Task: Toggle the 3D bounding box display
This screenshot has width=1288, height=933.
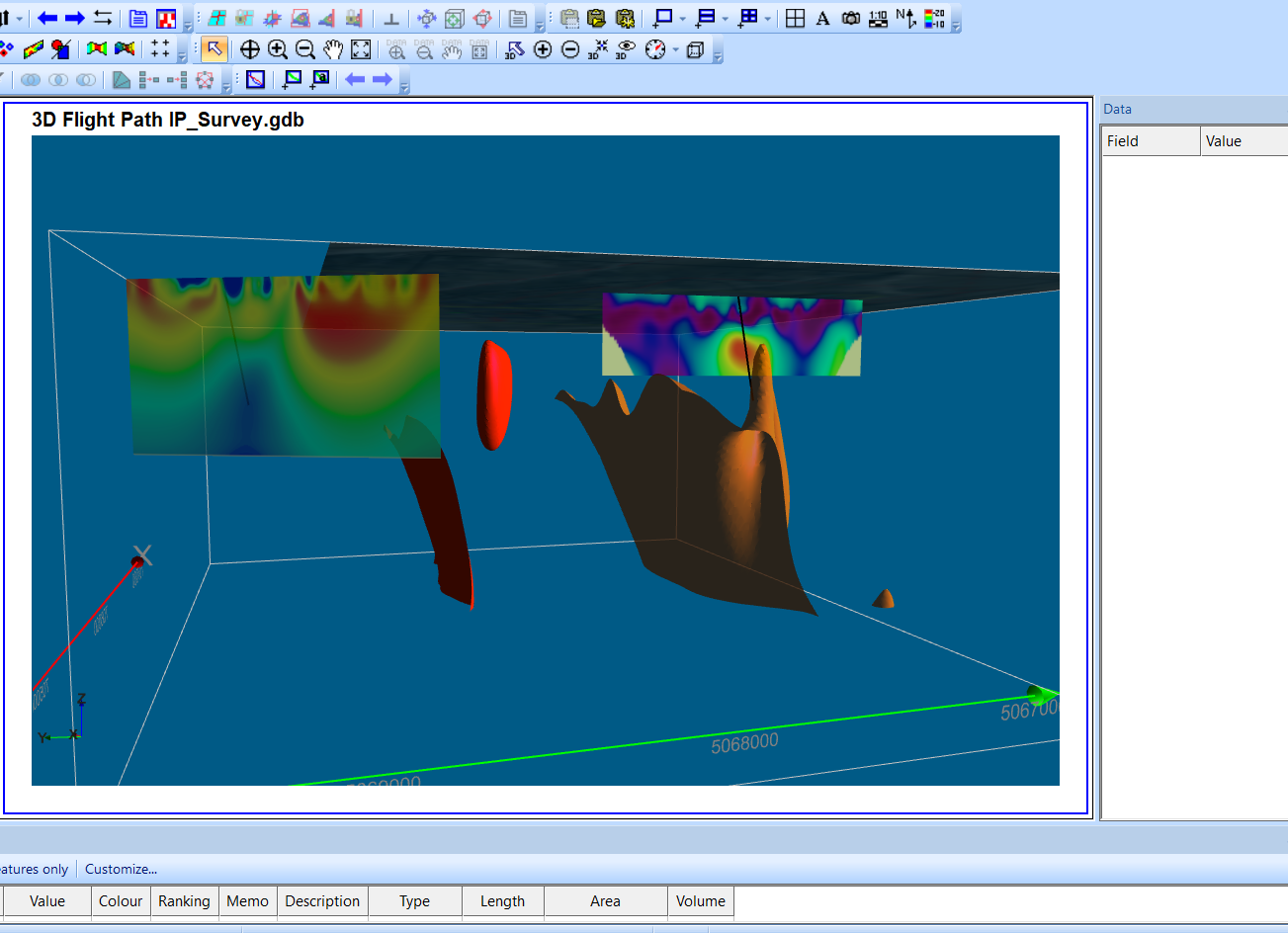Action: click(695, 49)
